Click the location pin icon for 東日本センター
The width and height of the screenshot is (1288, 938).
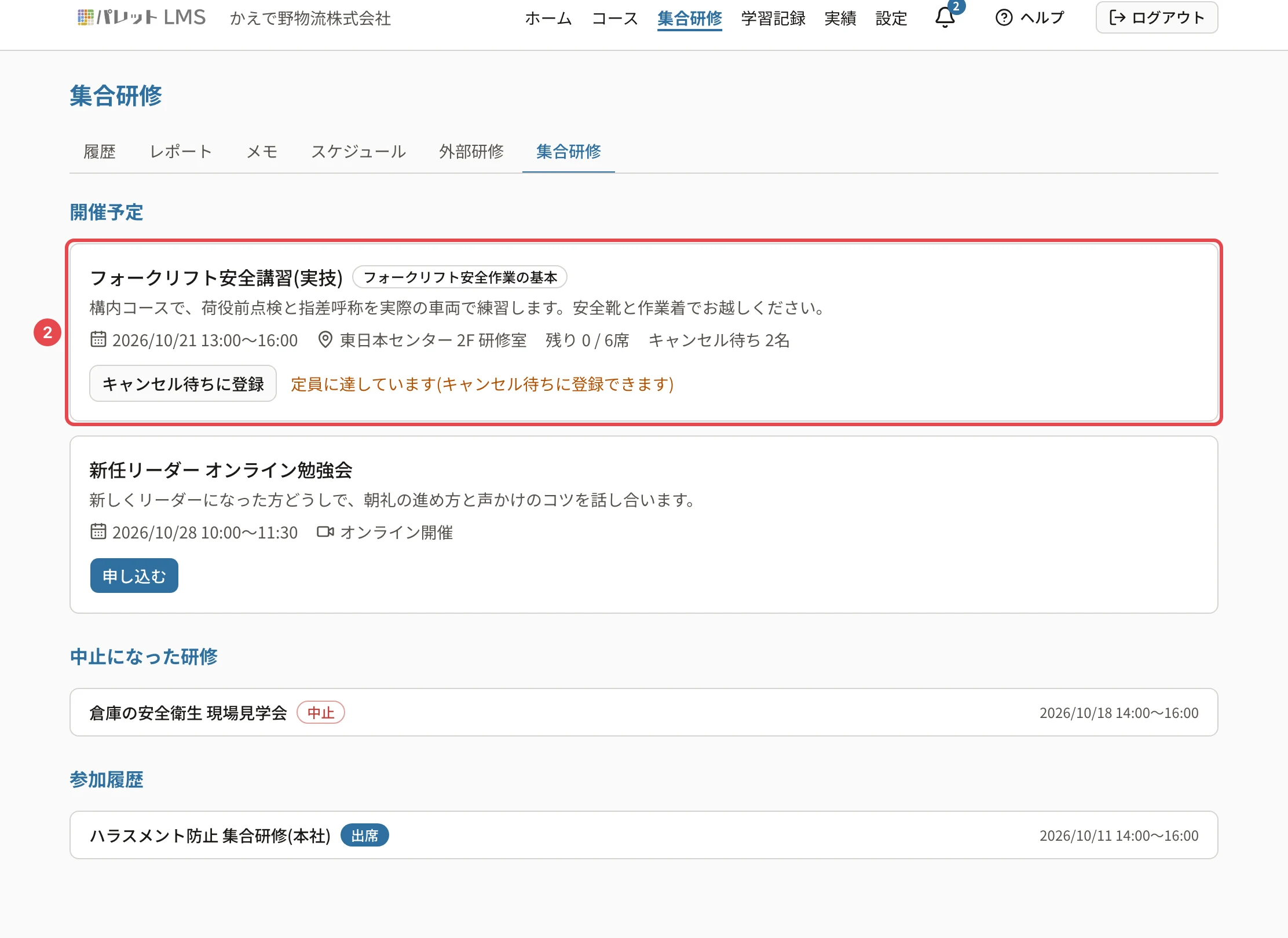click(325, 339)
